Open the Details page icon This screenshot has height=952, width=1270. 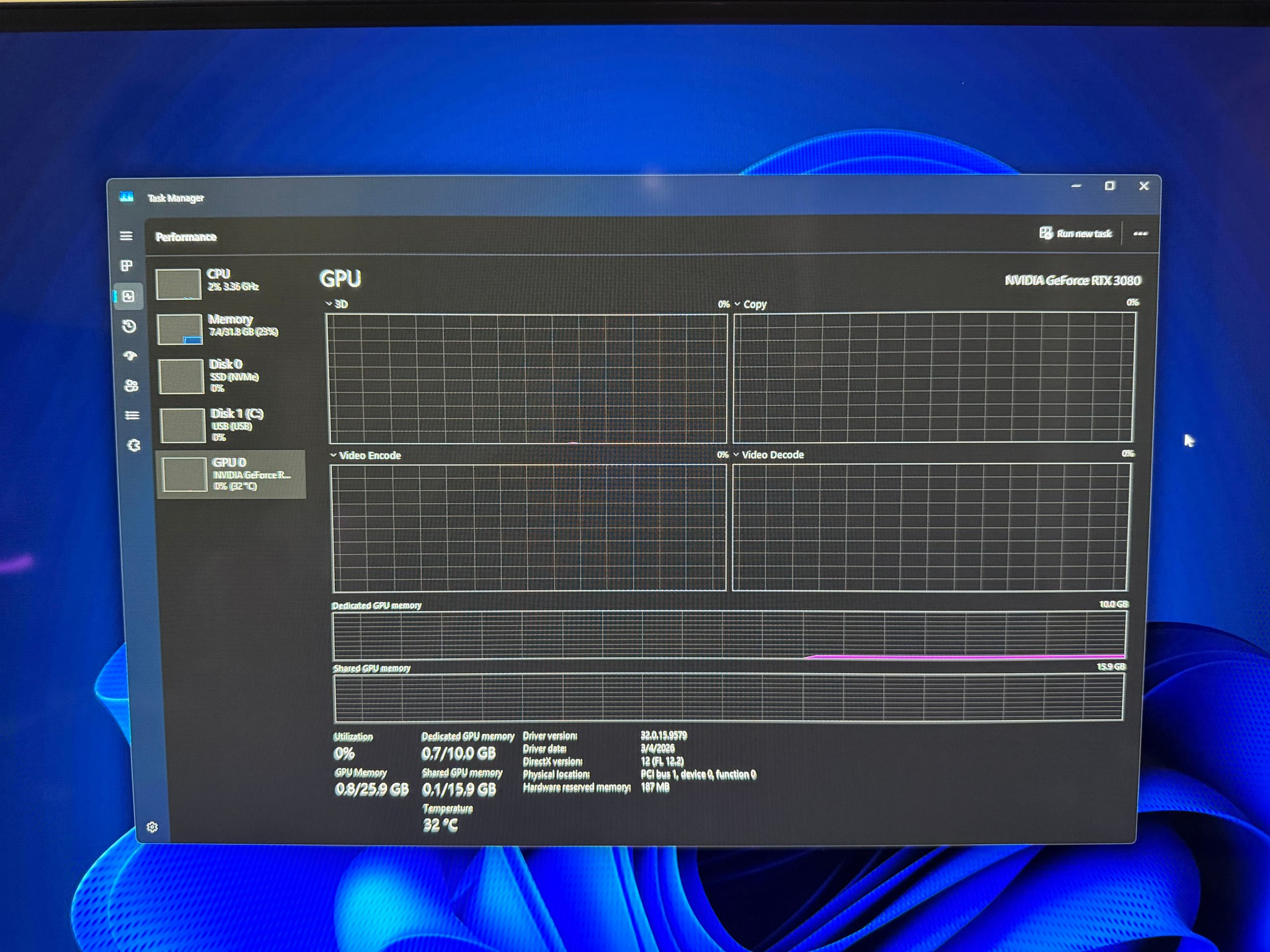pyautogui.click(x=132, y=415)
